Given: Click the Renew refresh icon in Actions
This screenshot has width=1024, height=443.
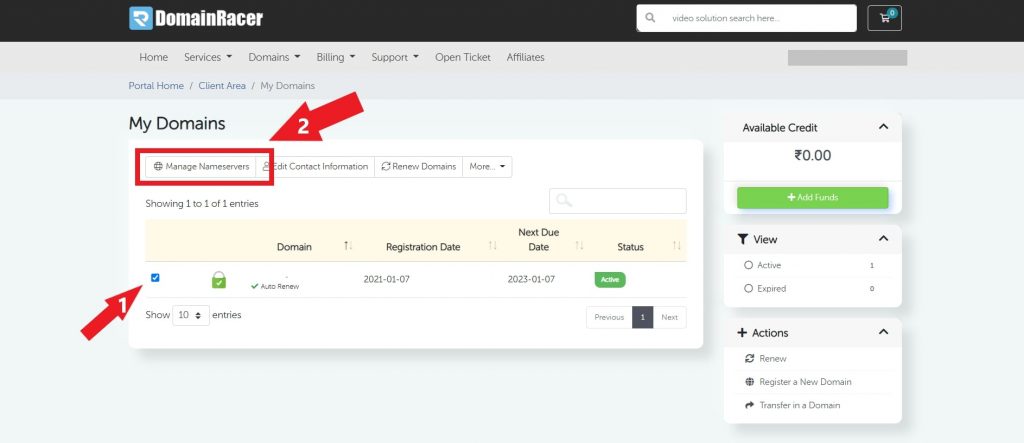Looking at the screenshot, I should [x=750, y=359].
